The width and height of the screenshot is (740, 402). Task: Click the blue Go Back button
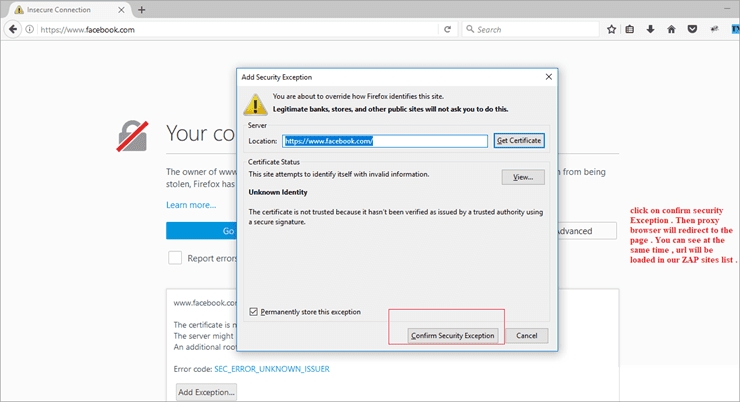(x=202, y=231)
